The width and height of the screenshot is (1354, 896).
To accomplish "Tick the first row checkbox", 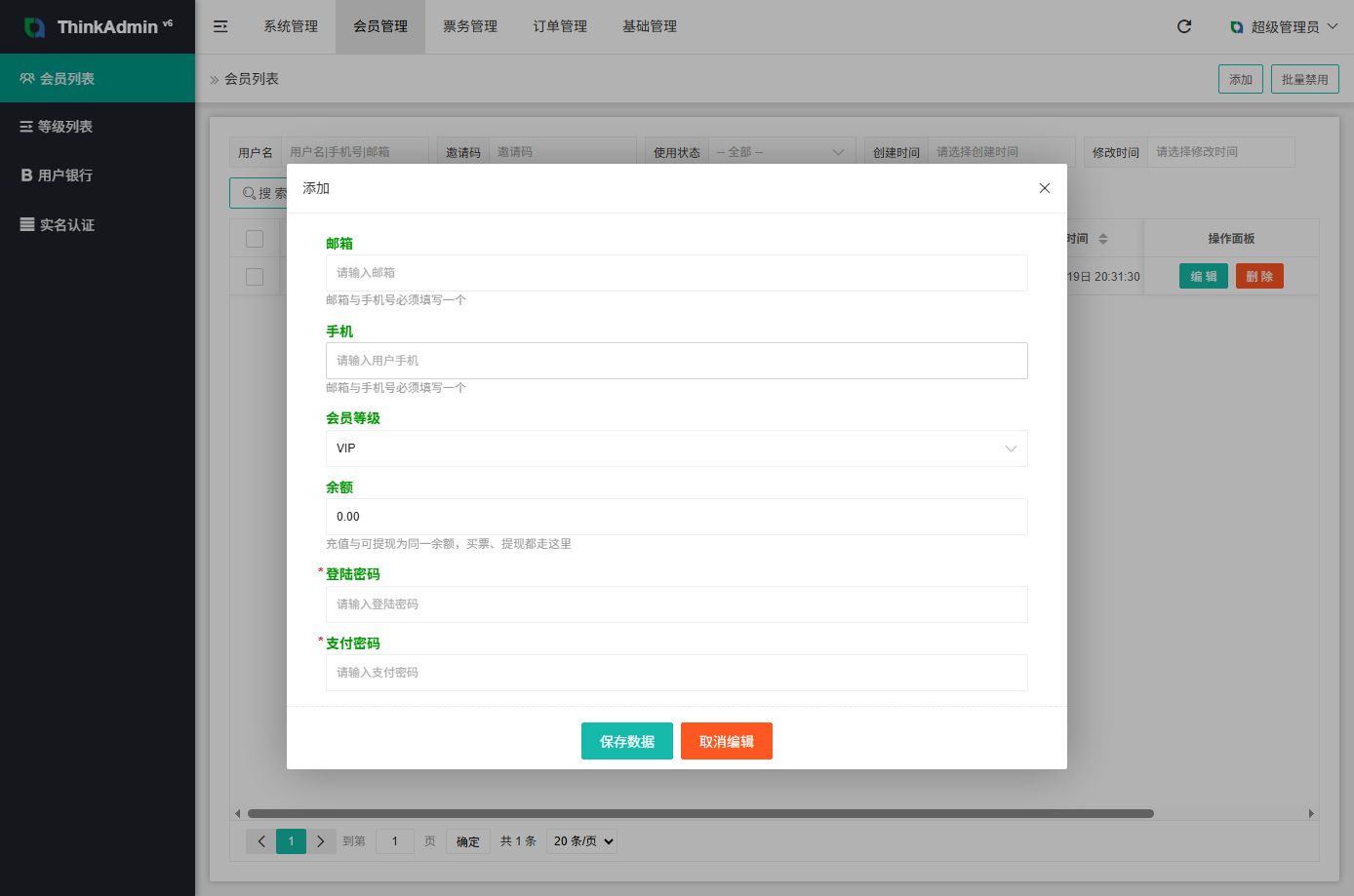I will point(255,277).
